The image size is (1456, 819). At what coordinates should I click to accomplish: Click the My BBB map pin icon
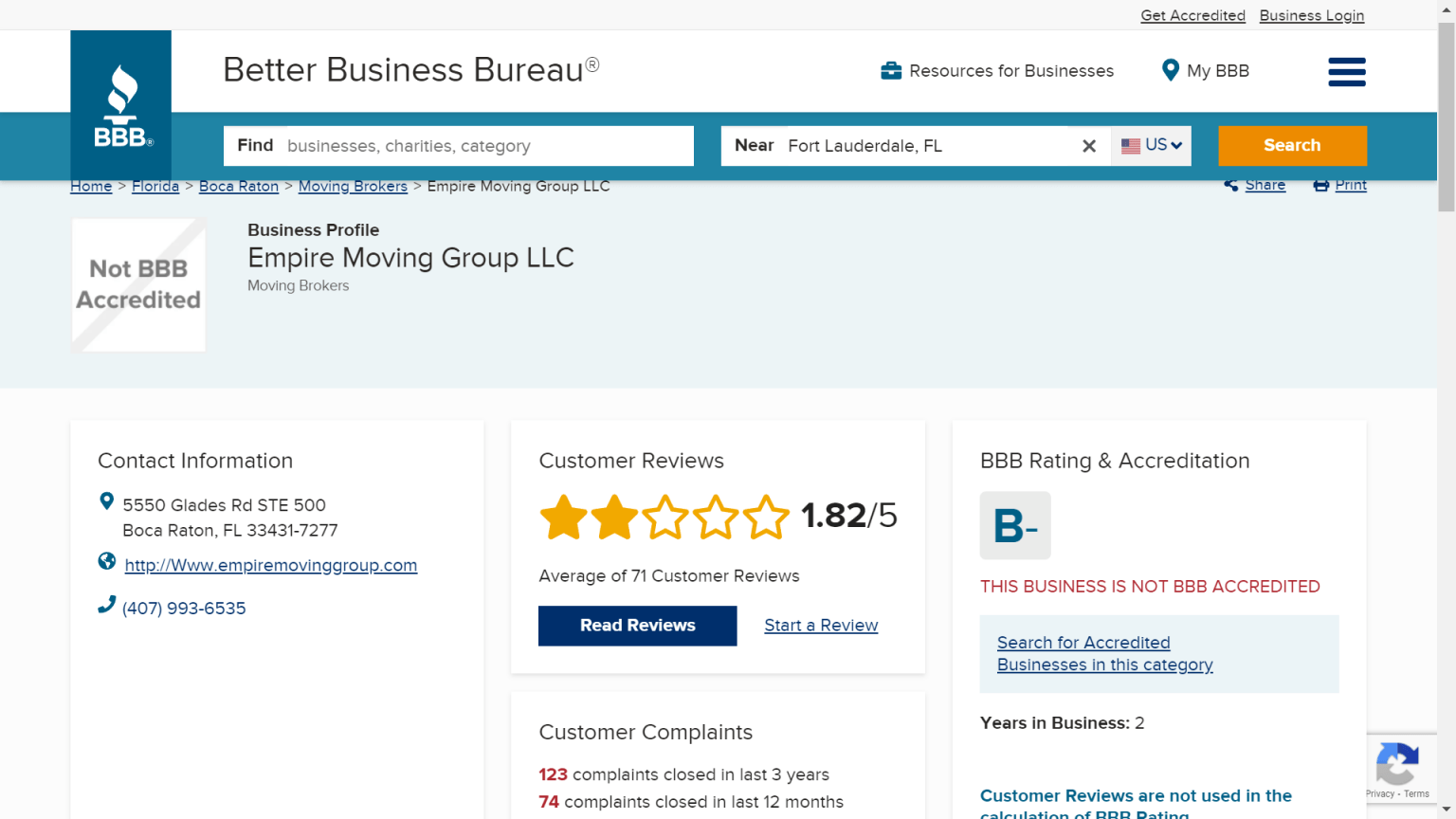1169,70
